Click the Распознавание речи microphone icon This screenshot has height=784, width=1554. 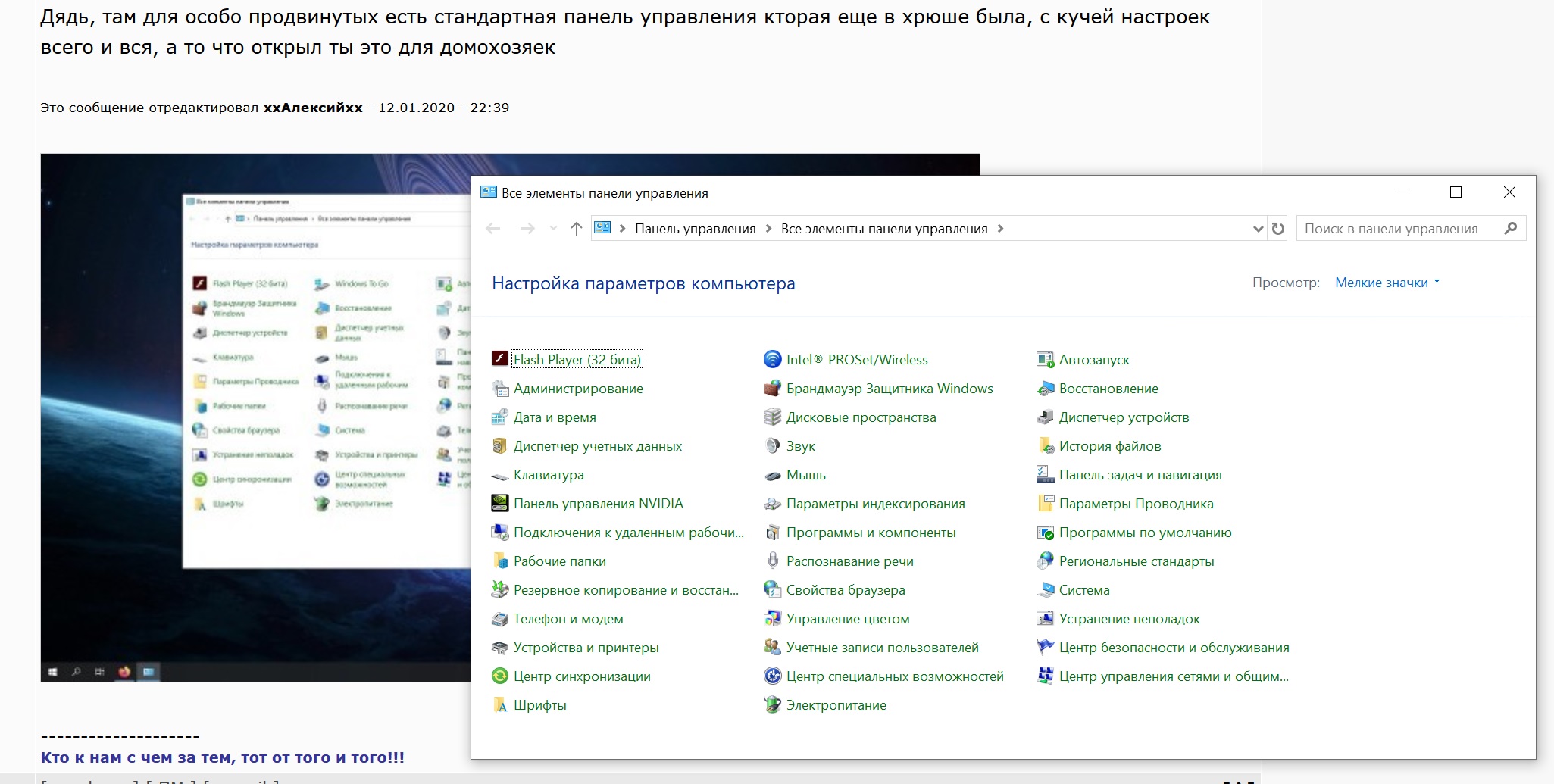point(772,561)
